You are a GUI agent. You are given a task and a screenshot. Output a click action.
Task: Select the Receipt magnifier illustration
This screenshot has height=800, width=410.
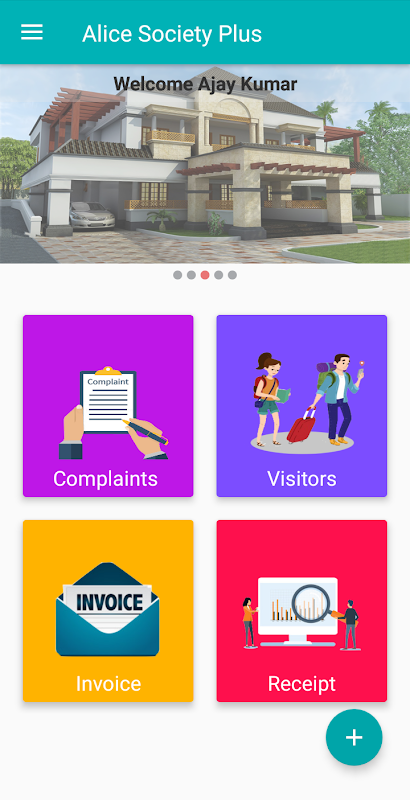(301, 614)
